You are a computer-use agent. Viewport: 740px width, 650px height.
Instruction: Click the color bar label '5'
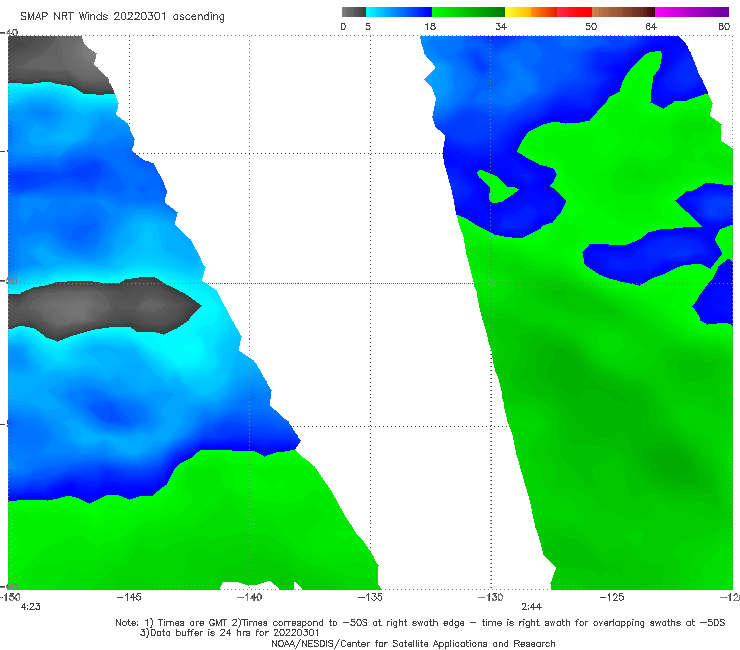click(368, 26)
